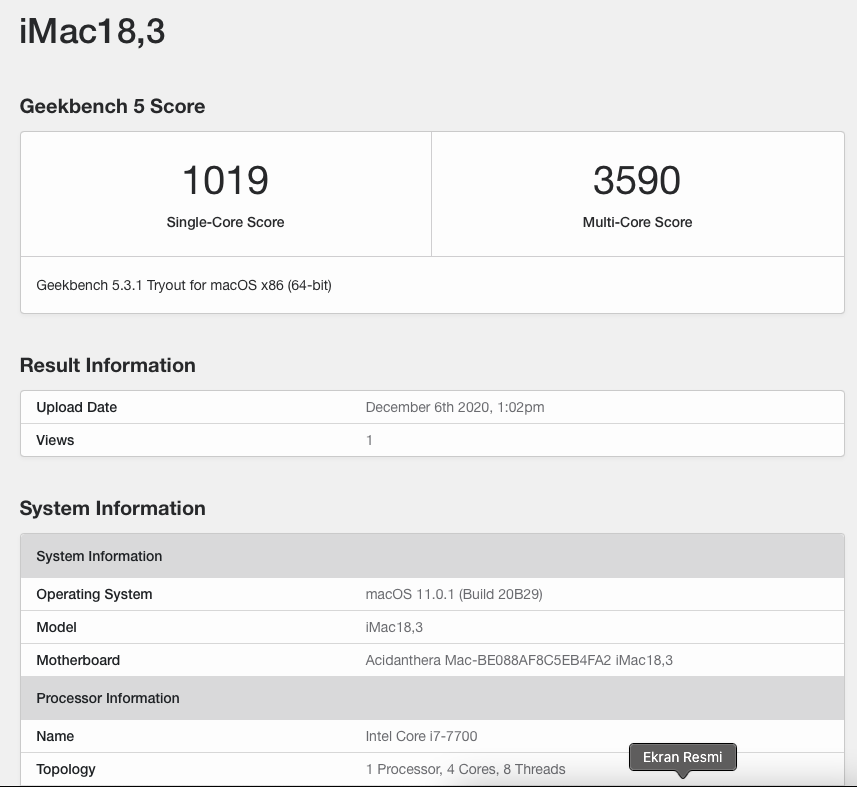The height and width of the screenshot is (787, 857).
Task: Click the 3590 multi-core score number
Action: (637, 181)
